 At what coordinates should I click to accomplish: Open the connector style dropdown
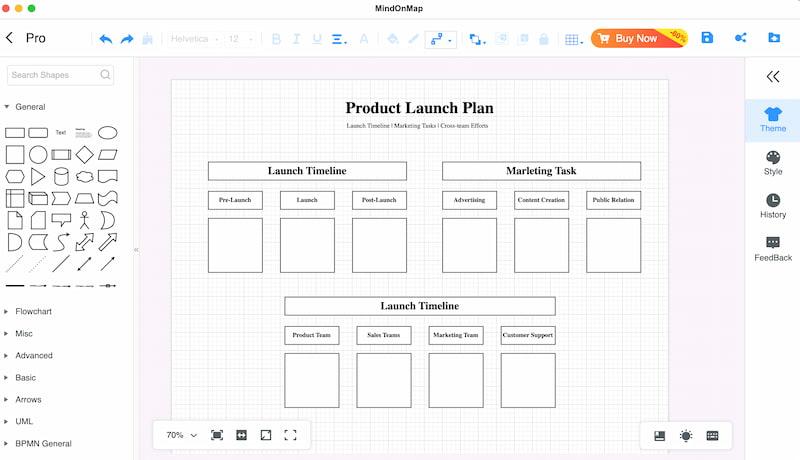[x=440, y=39]
